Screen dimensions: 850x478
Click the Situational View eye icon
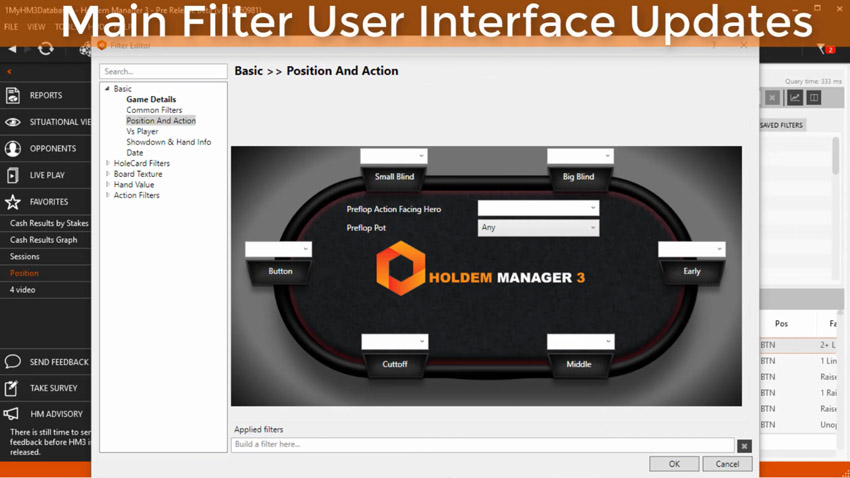click(12, 122)
